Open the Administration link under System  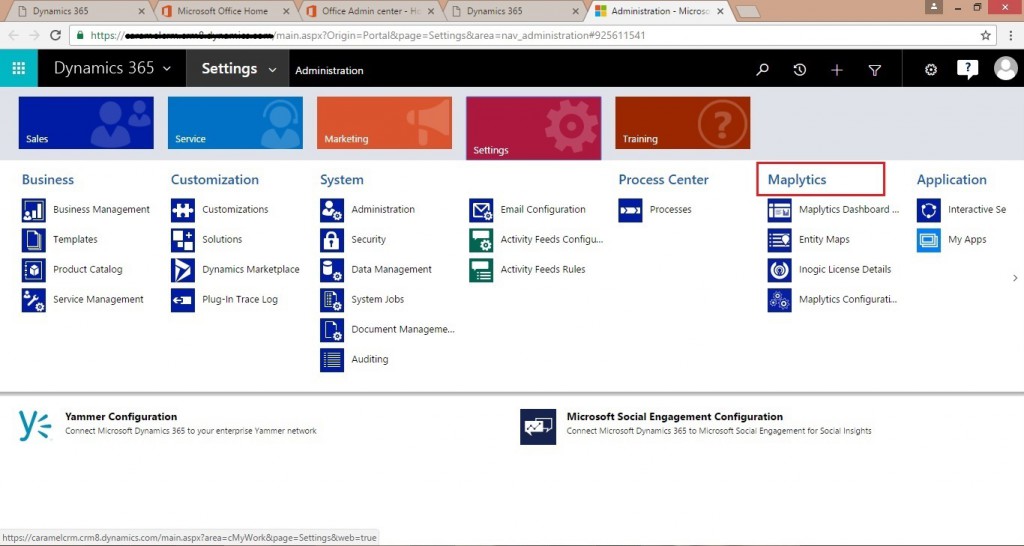pyautogui.click(x=383, y=210)
